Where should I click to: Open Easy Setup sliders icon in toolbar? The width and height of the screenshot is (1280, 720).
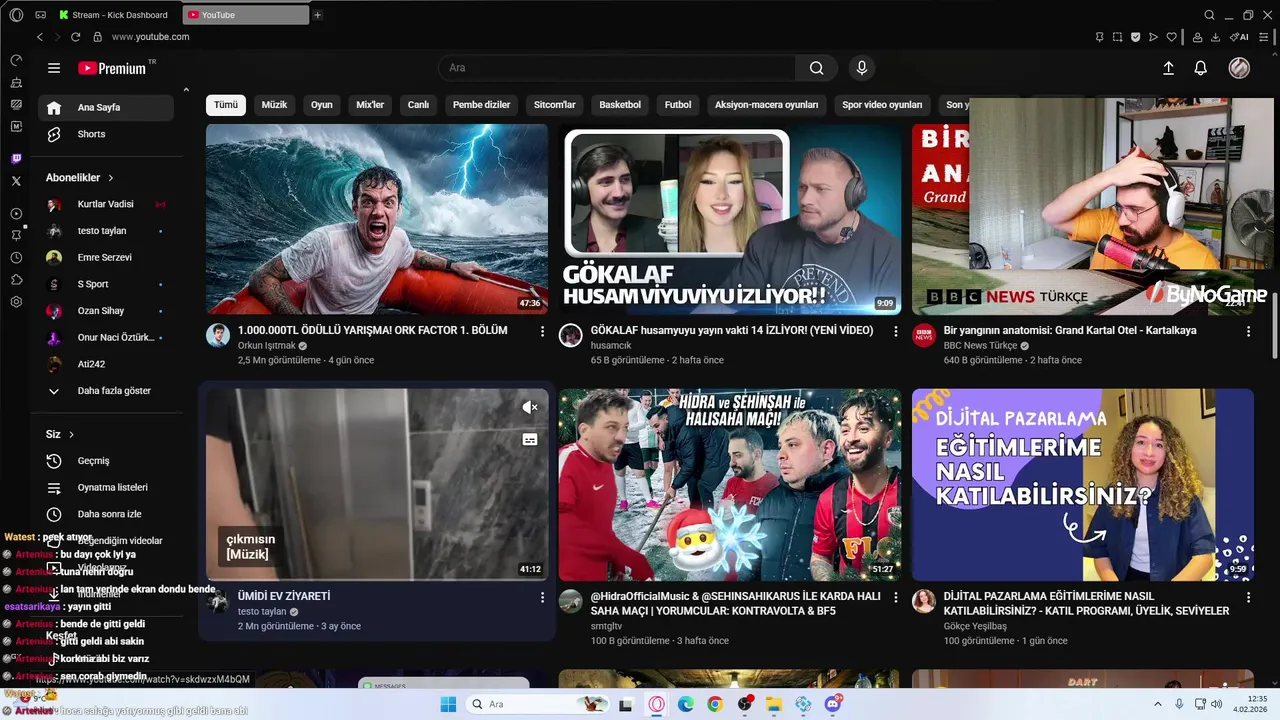[1265, 37]
